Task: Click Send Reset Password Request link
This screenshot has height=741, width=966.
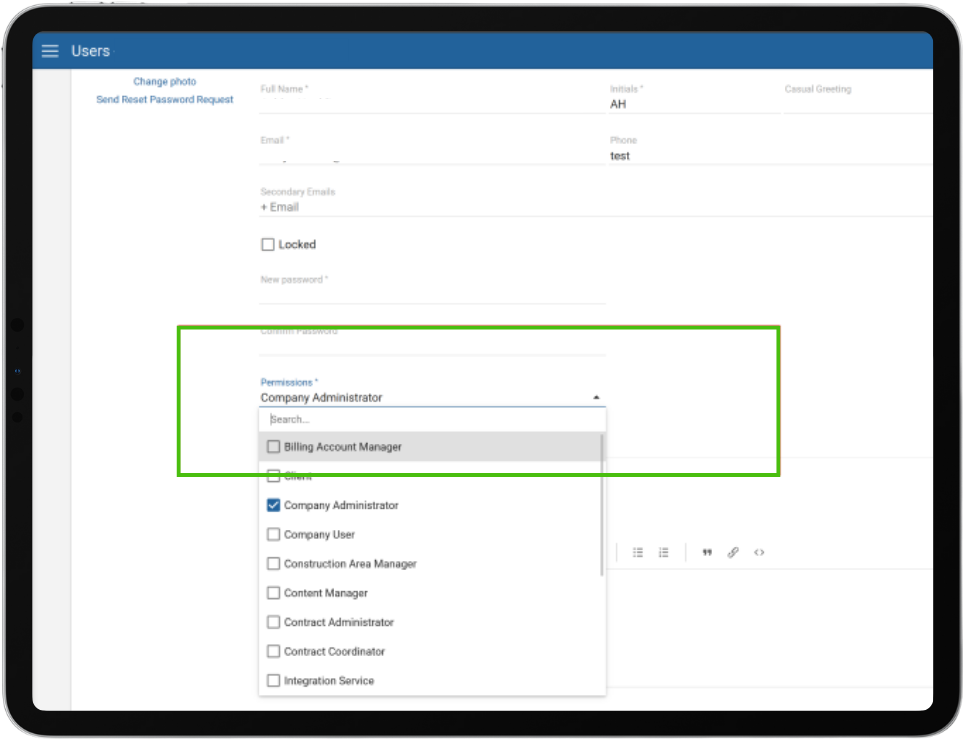Action: point(165,100)
